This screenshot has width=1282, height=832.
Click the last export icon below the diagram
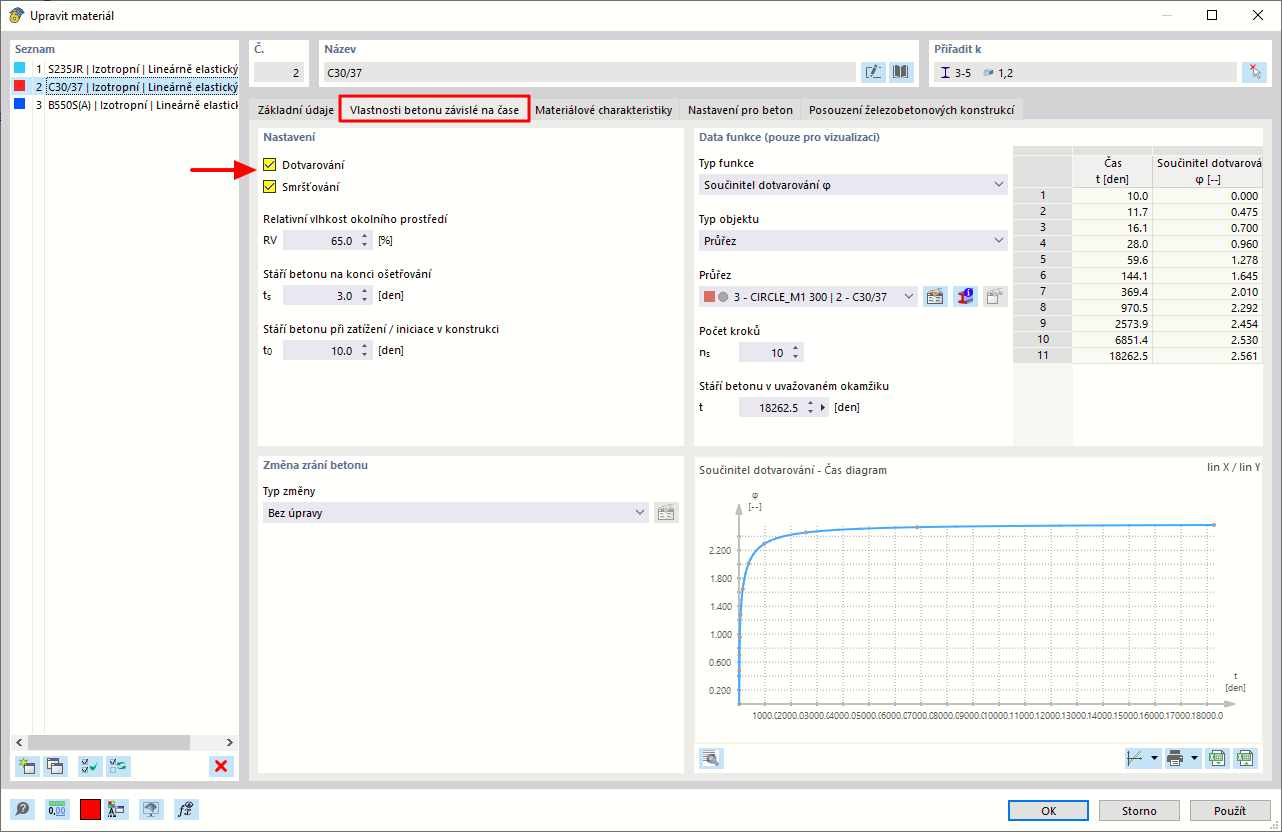pos(1245,758)
